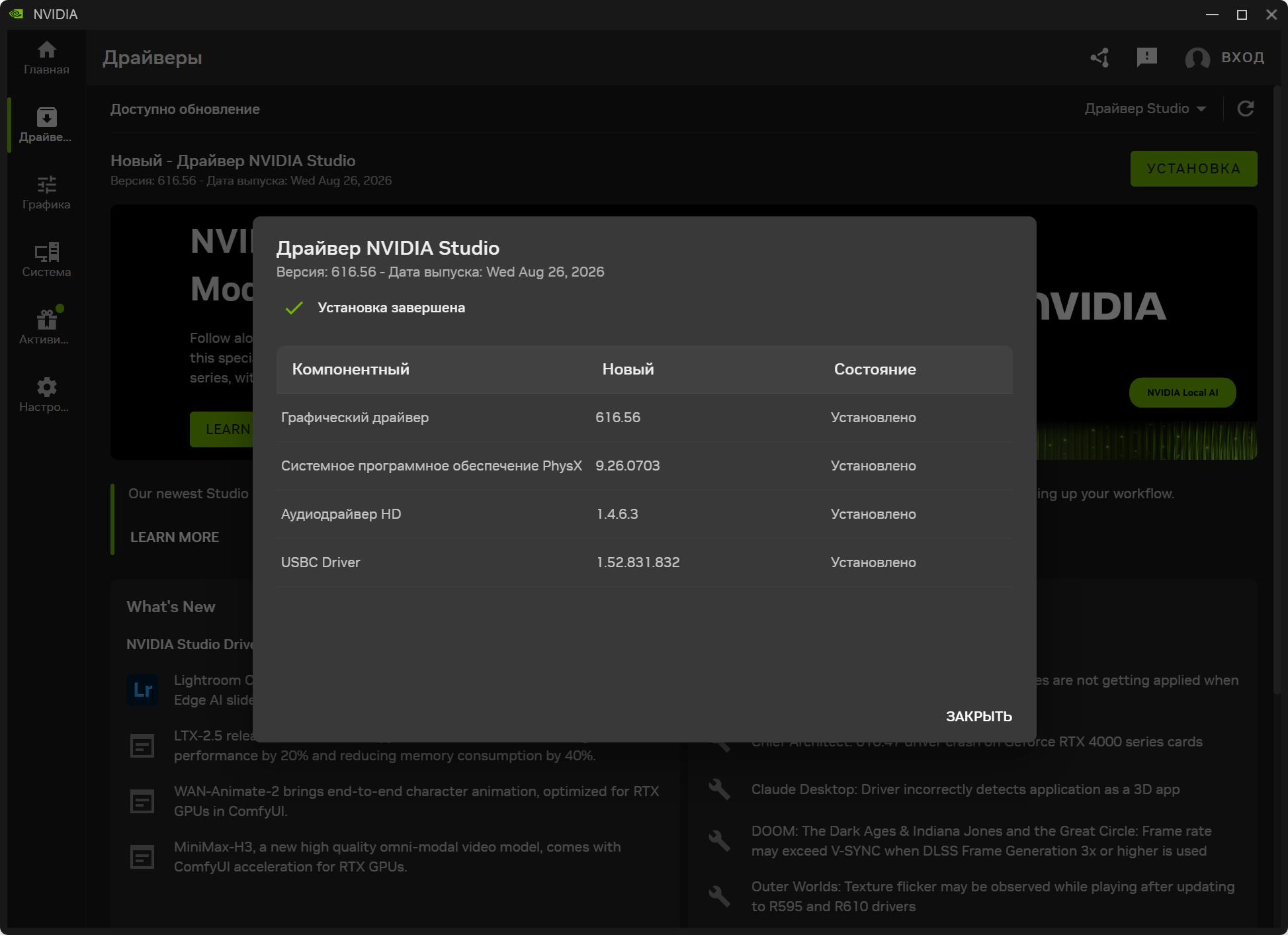Click the article icon beside MiniMax-H3
This screenshot has width=1288, height=935.
pos(142,857)
